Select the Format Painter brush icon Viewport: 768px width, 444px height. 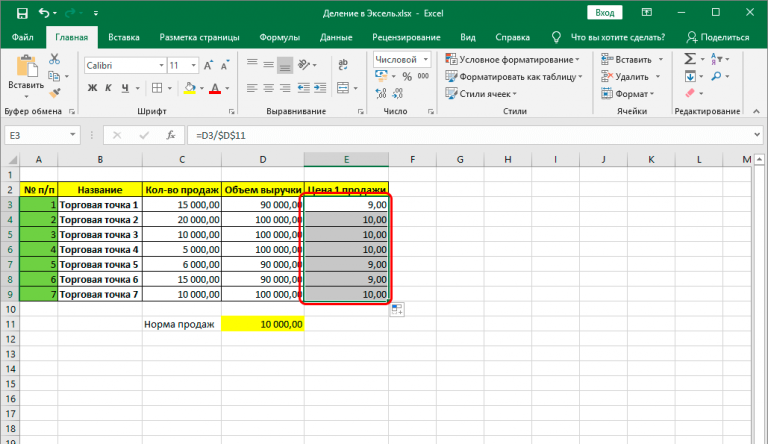tap(56, 94)
